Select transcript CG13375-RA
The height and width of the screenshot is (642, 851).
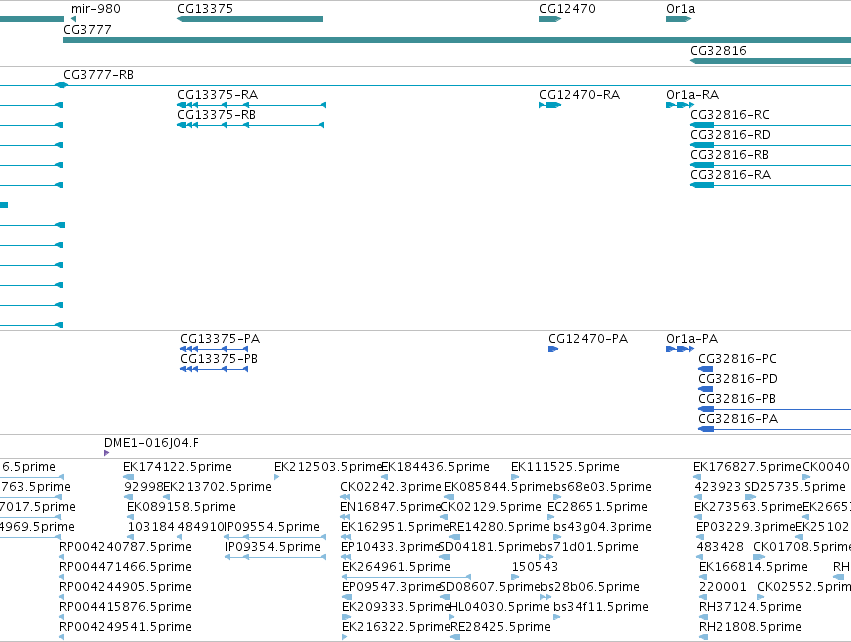(x=251, y=105)
